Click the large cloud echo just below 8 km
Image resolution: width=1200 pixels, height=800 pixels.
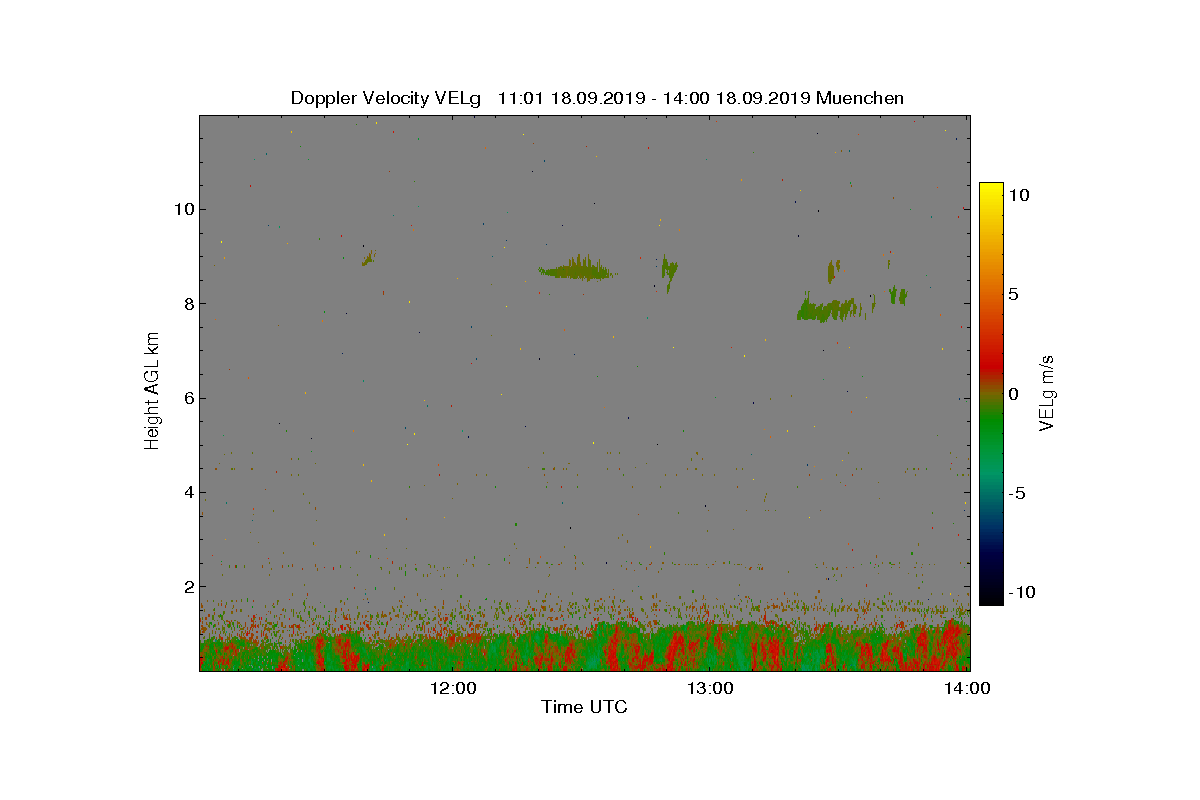click(829, 309)
